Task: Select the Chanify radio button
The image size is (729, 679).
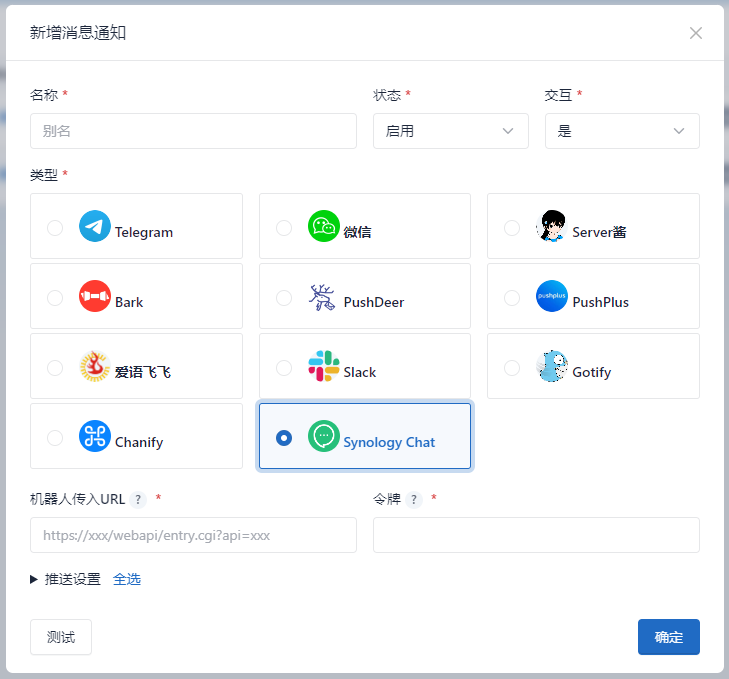Action: (55, 438)
